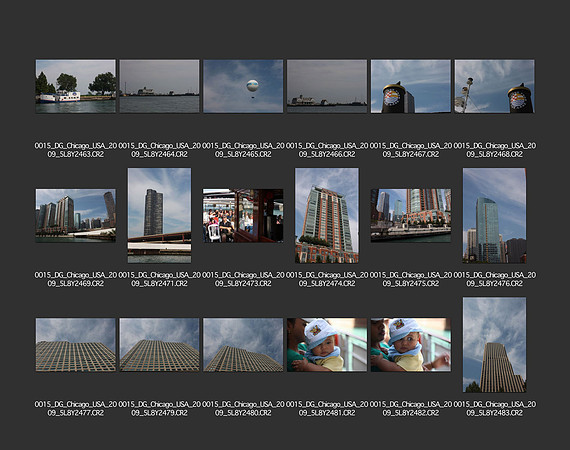Screen dimensions: 570x450
Task: Open the glass tower portrait thumbnail 2476
Action: 494,216
